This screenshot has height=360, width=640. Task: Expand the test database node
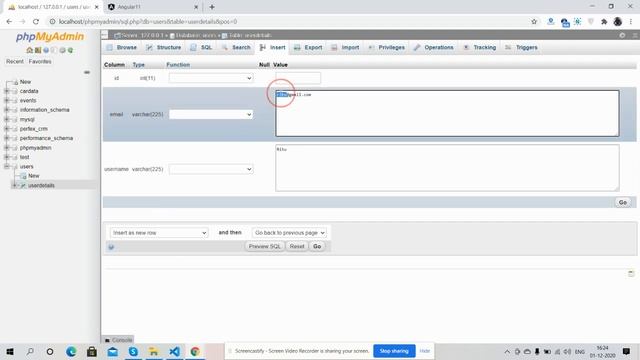(x=7, y=157)
